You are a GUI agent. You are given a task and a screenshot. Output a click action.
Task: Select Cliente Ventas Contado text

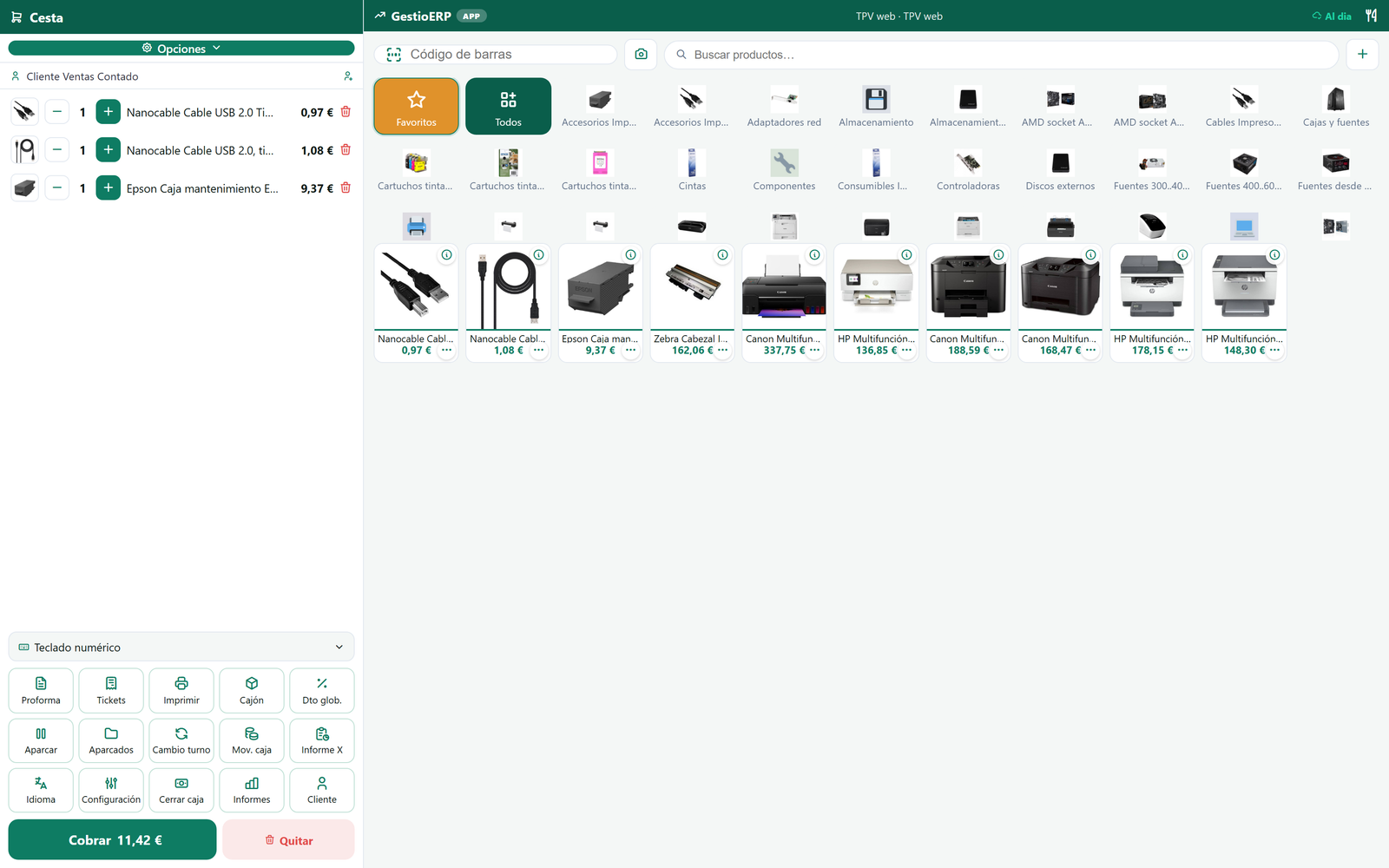82,76
